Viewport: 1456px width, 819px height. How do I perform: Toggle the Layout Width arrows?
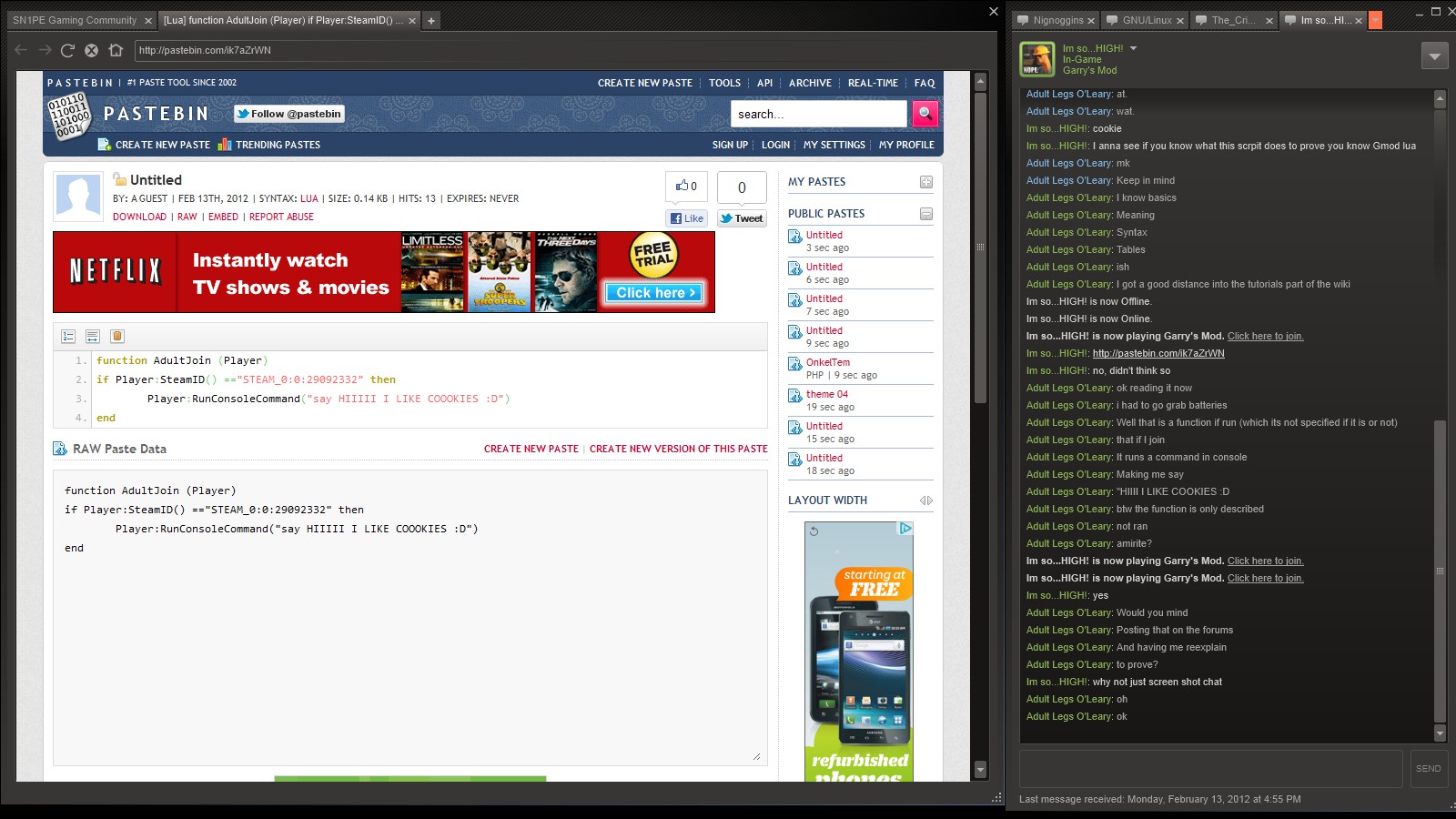pyautogui.click(x=926, y=500)
